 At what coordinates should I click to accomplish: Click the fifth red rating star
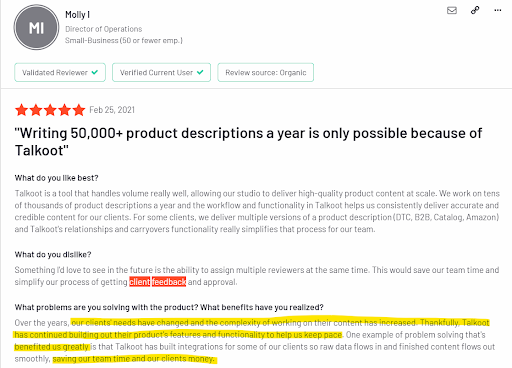tap(79, 110)
